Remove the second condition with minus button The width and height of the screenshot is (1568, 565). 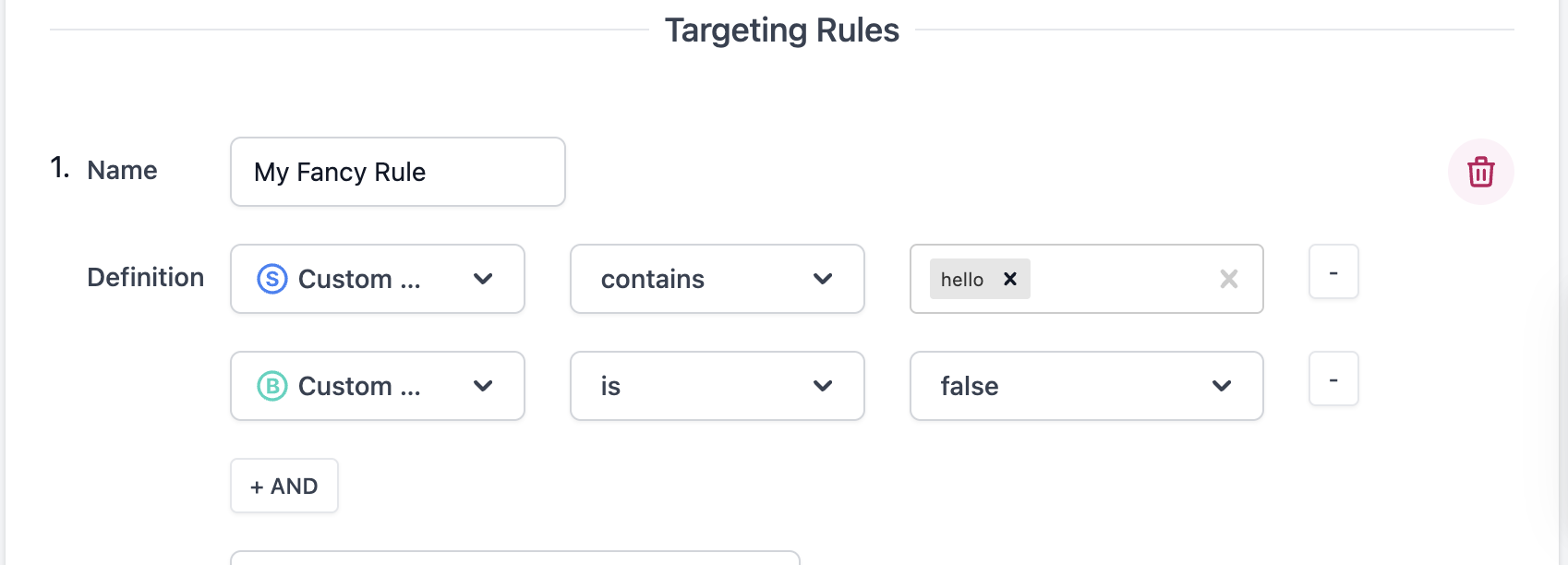(1333, 379)
